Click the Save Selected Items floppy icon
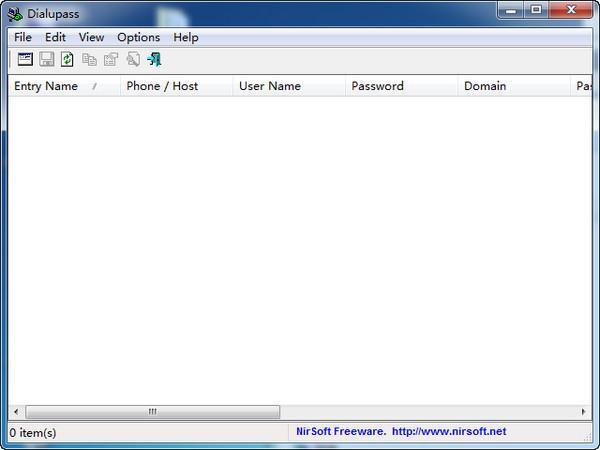Image resolution: width=600 pixels, height=450 pixels. pyautogui.click(x=47, y=59)
